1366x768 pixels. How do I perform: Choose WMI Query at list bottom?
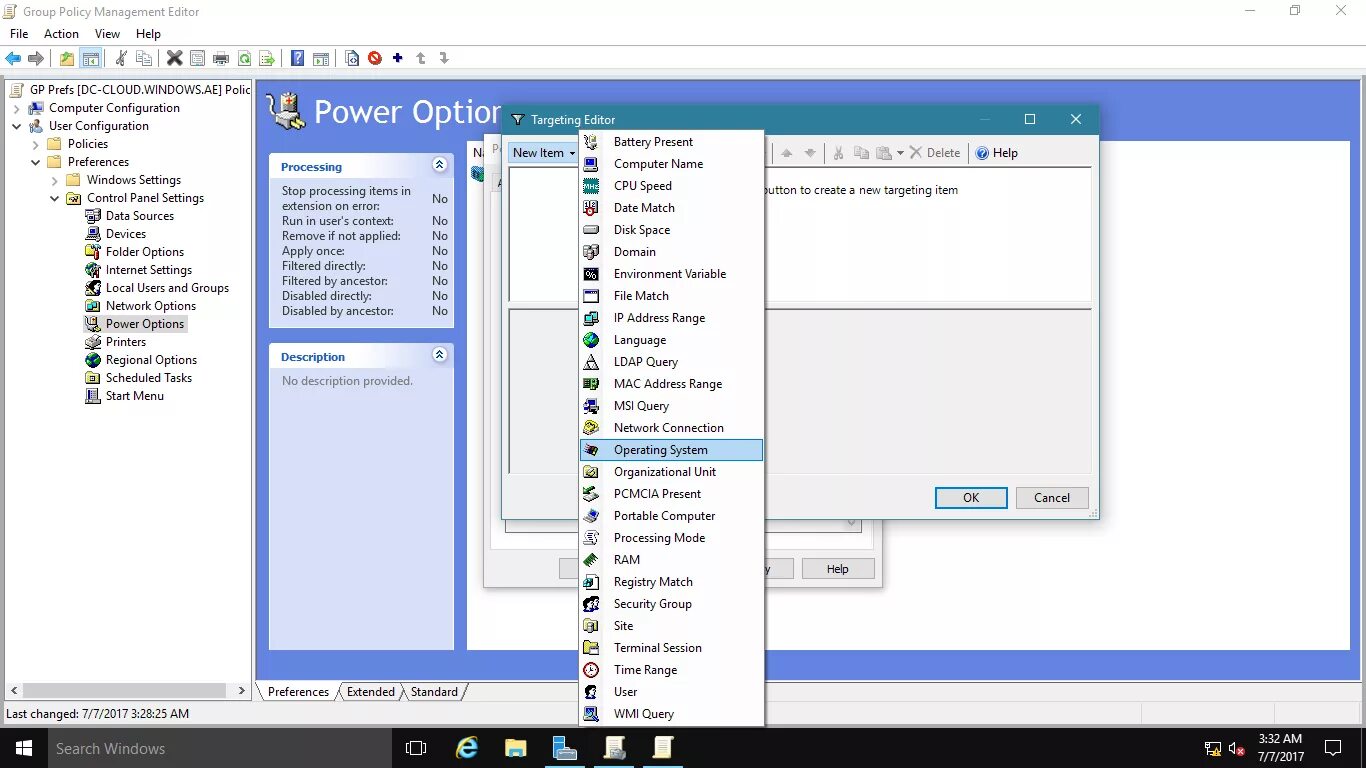pos(671,714)
